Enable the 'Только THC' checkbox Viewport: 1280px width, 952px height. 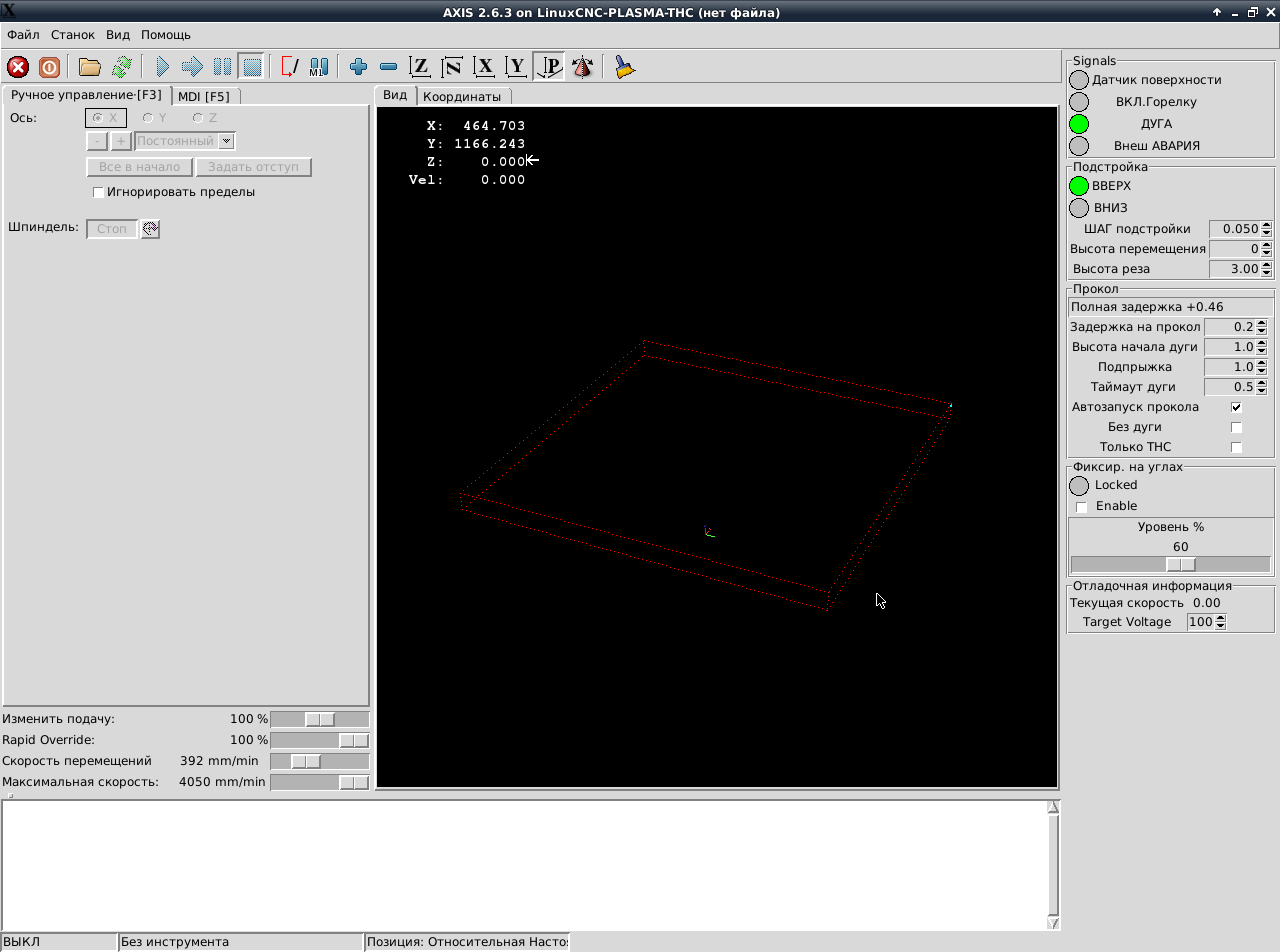point(1236,447)
